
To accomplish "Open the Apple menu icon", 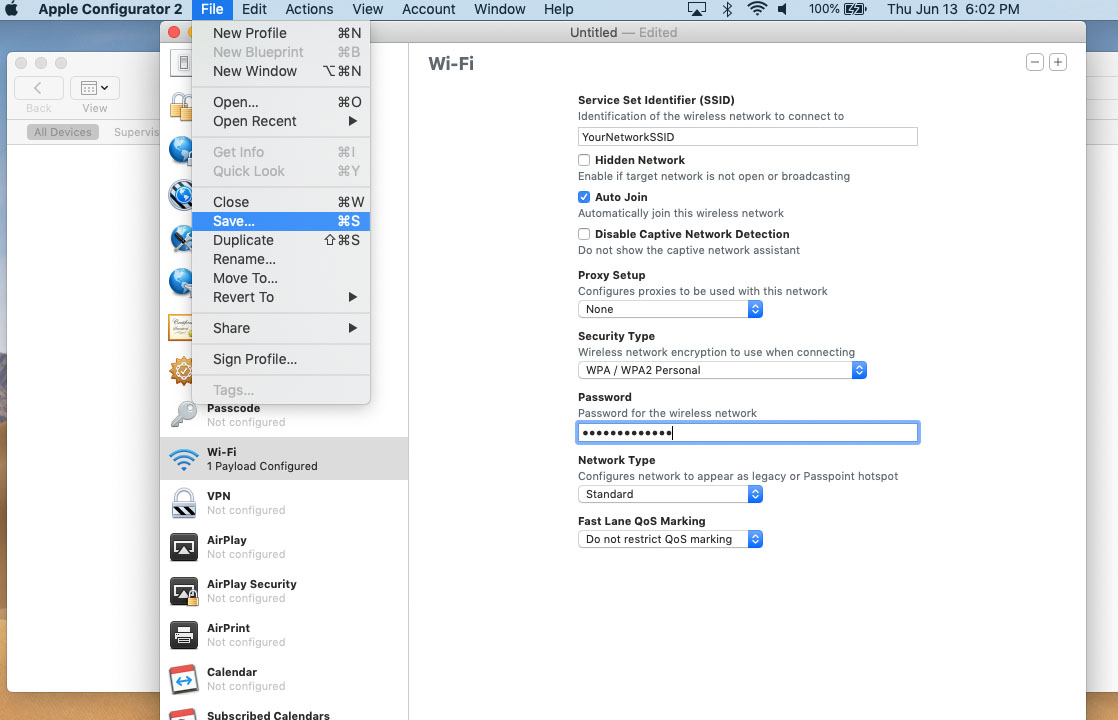I will click(x=11, y=9).
